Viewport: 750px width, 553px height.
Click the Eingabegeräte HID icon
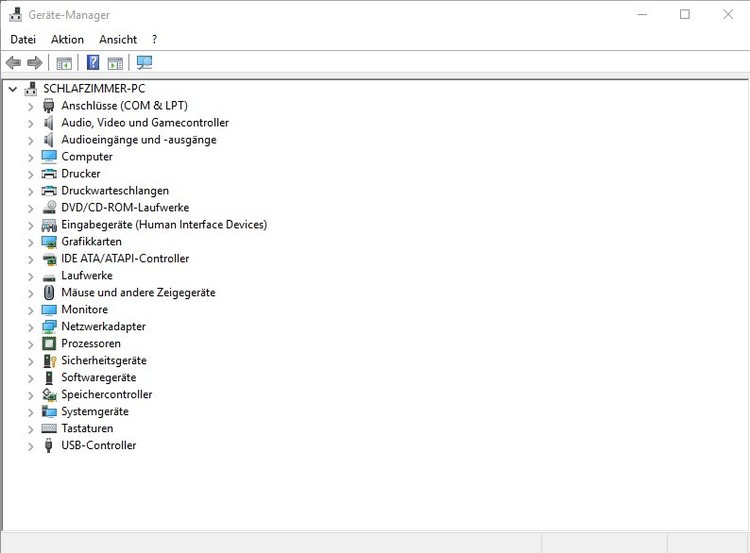point(49,225)
